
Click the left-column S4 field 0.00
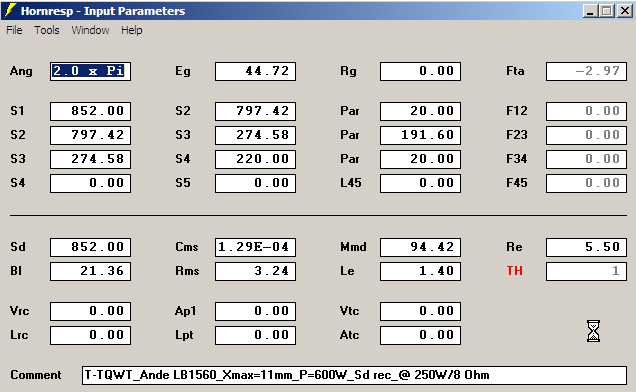coord(90,183)
